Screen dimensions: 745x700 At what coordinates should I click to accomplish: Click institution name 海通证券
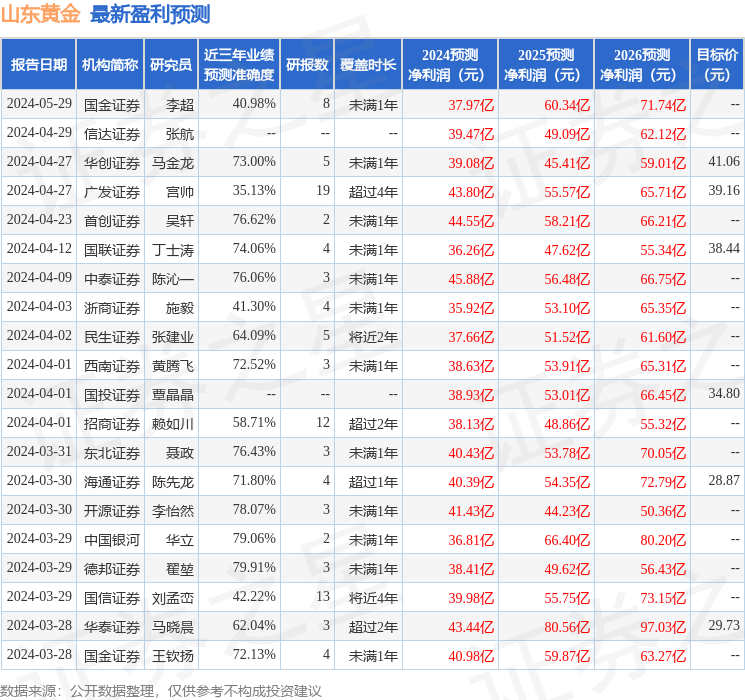pos(112,482)
